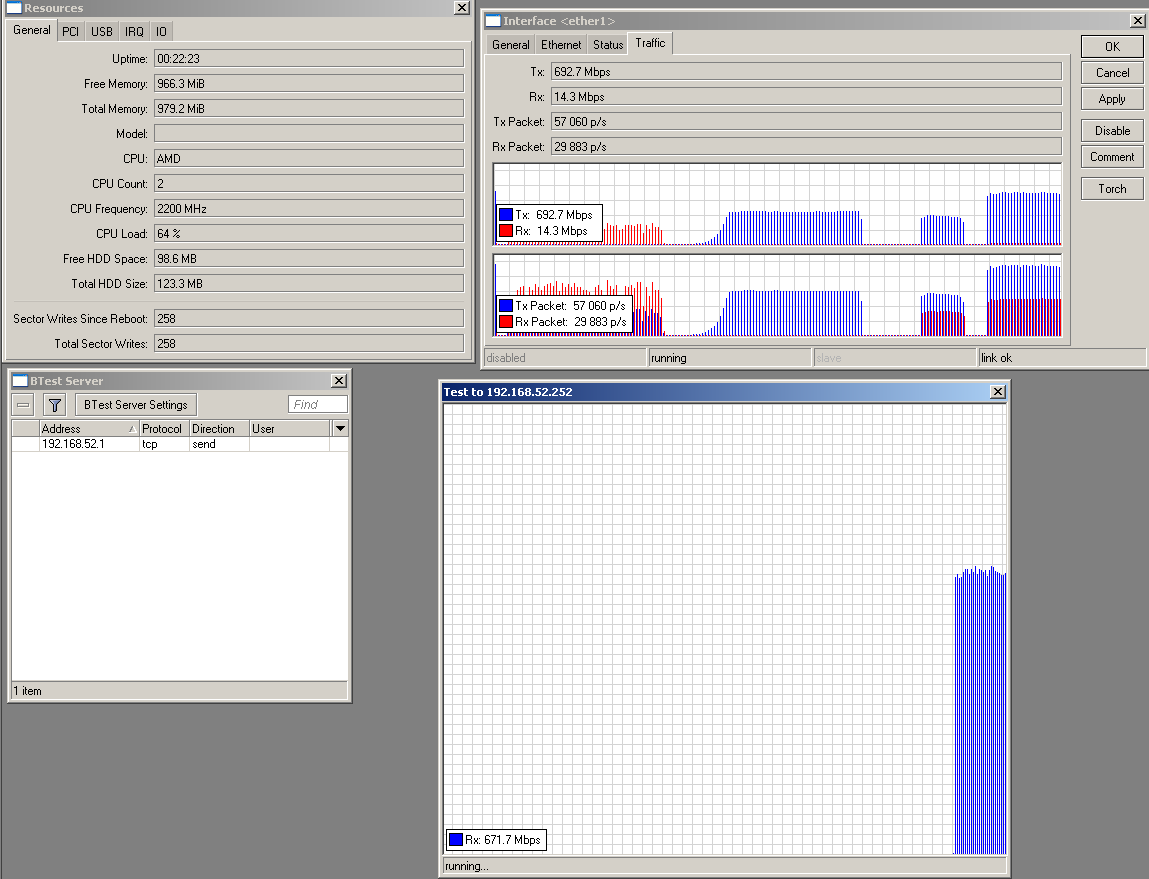
Task: Click the funnel filter icon in BTest Server
Action: pyautogui.click(x=55, y=405)
